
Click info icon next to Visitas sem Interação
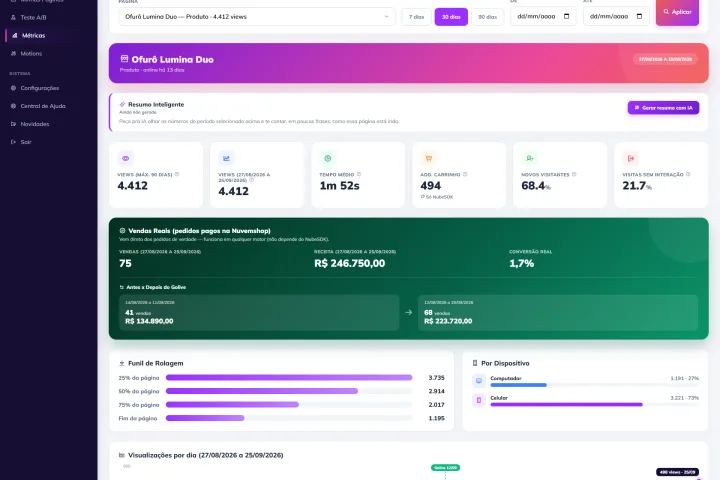point(688,175)
